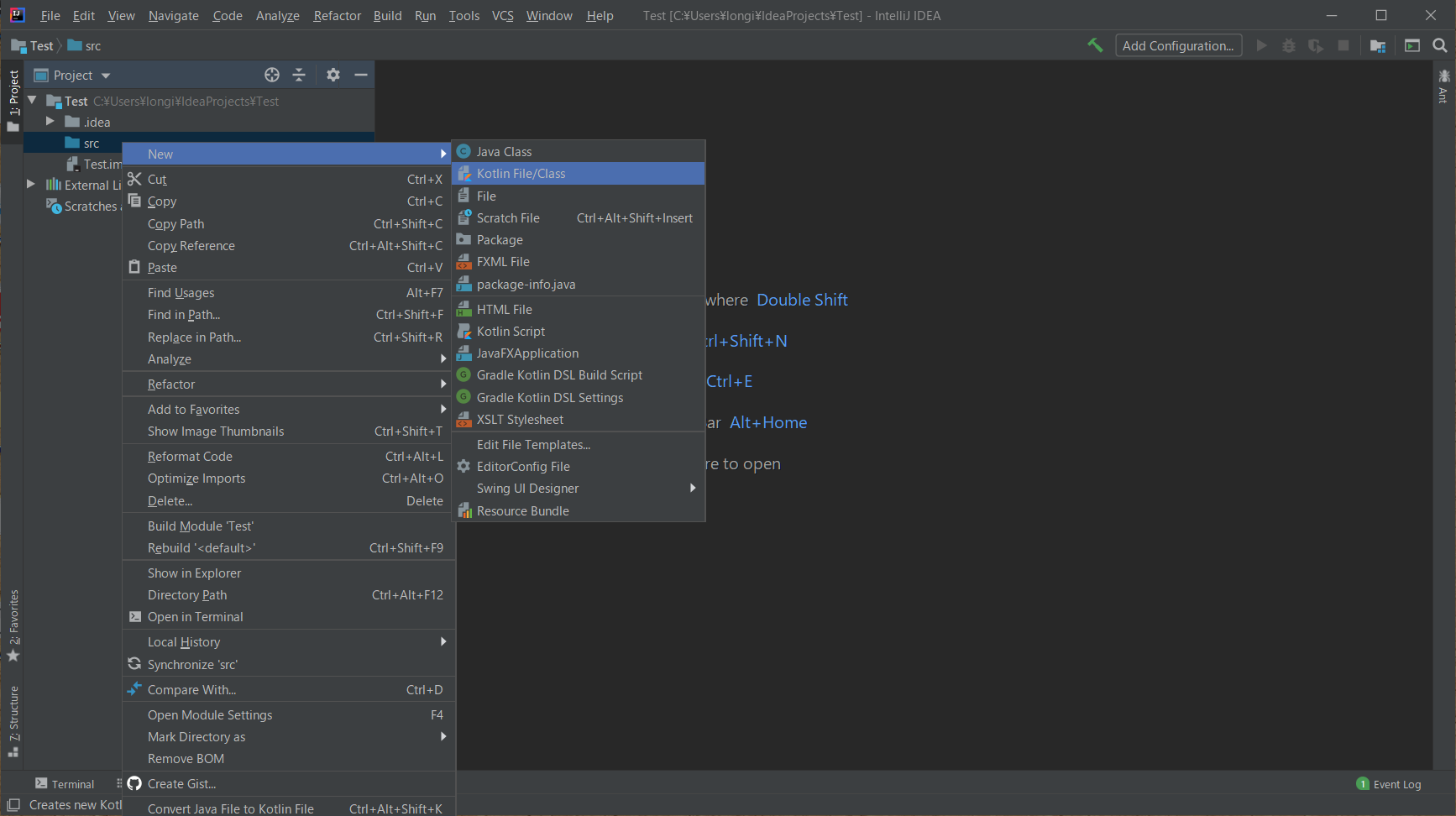Click the Stop square icon in toolbar
Image resolution: width=1456 pixels, height=816 pixels.
1343,45
